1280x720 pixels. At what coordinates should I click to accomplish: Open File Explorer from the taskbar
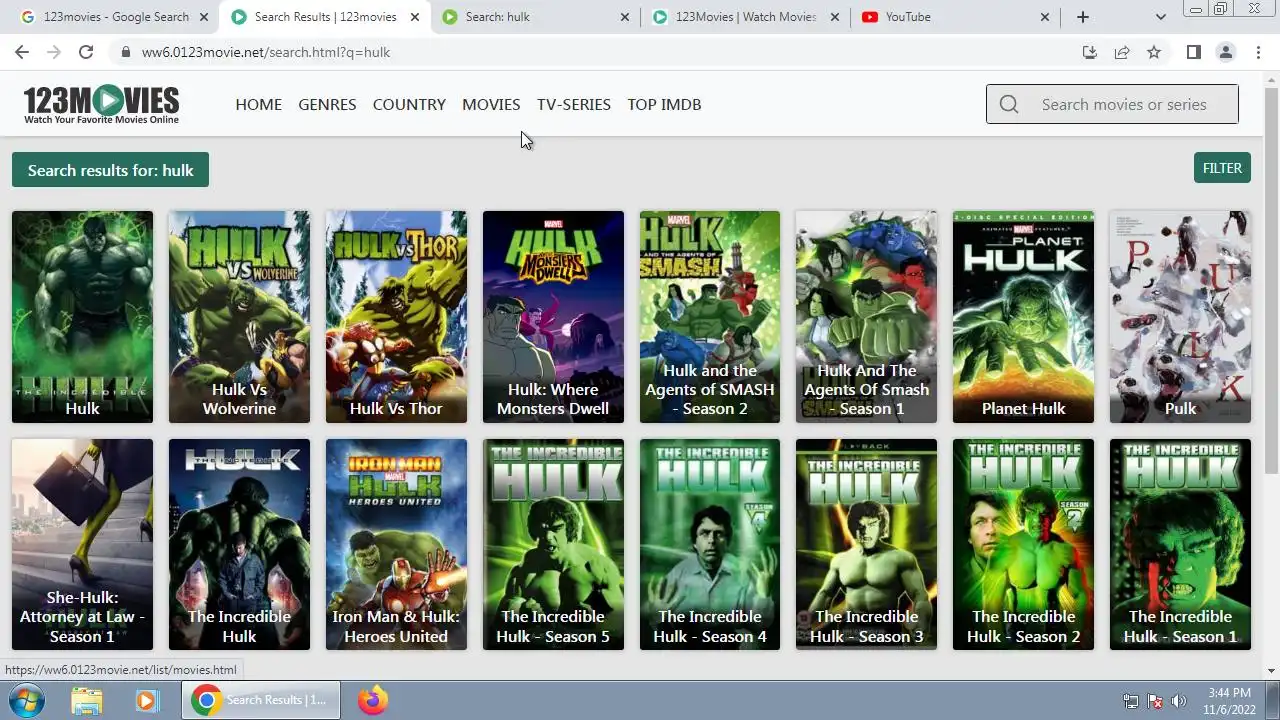click(87, 700)
